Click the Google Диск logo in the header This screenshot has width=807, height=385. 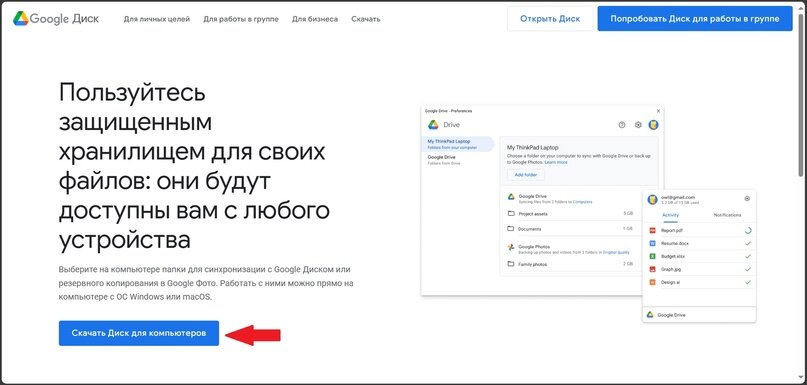[56, 19]
